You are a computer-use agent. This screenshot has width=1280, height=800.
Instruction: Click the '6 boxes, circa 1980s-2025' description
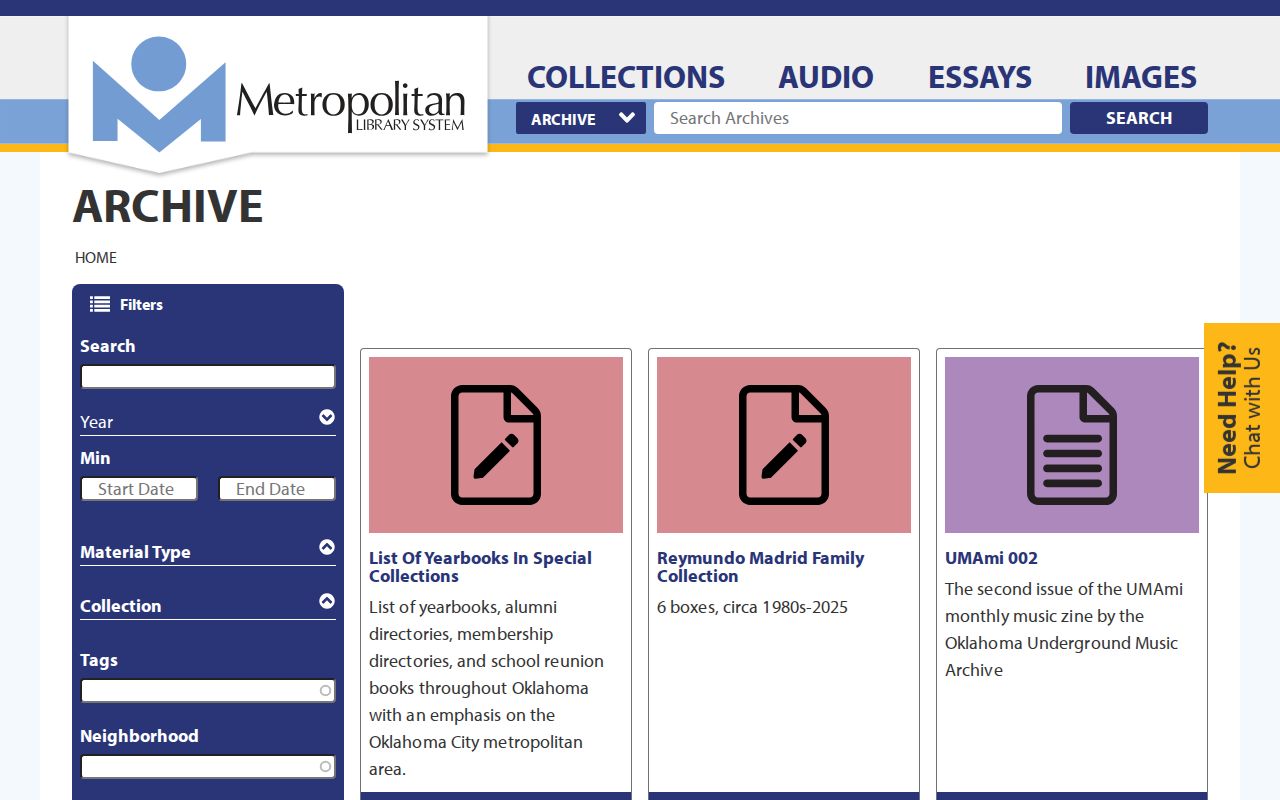(752, 607)
